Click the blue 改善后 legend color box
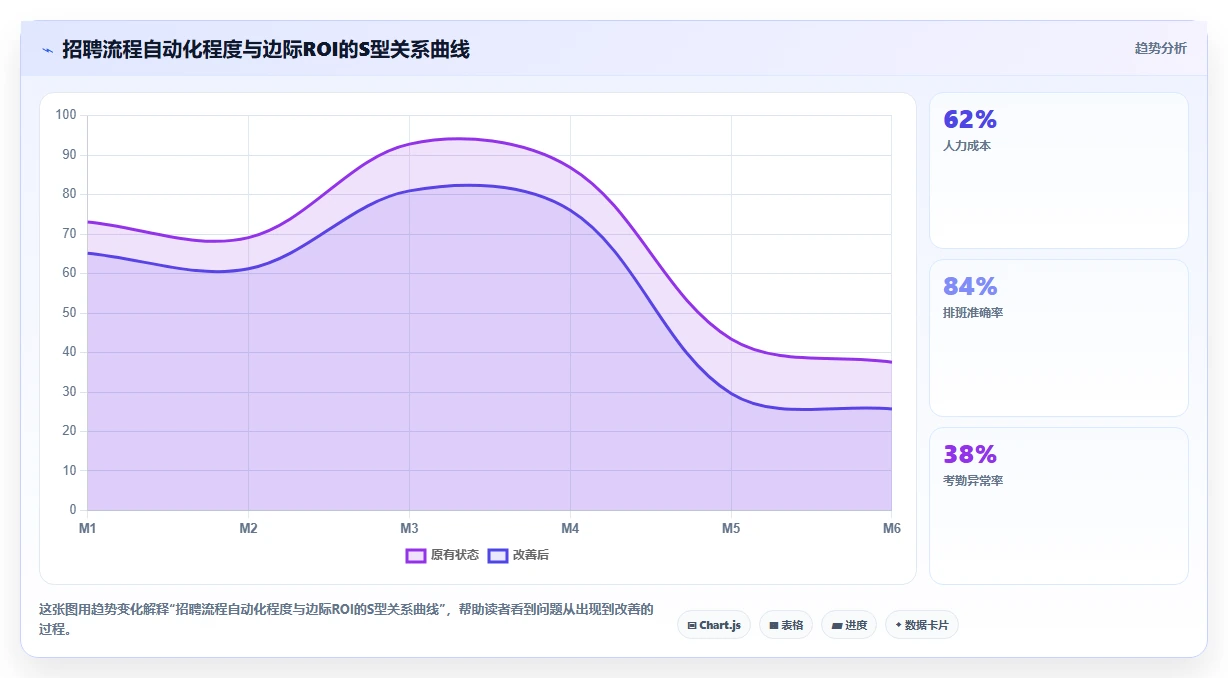Image resolution: width=1228 pixels, height=678 pixels. [x=498, y=555]
